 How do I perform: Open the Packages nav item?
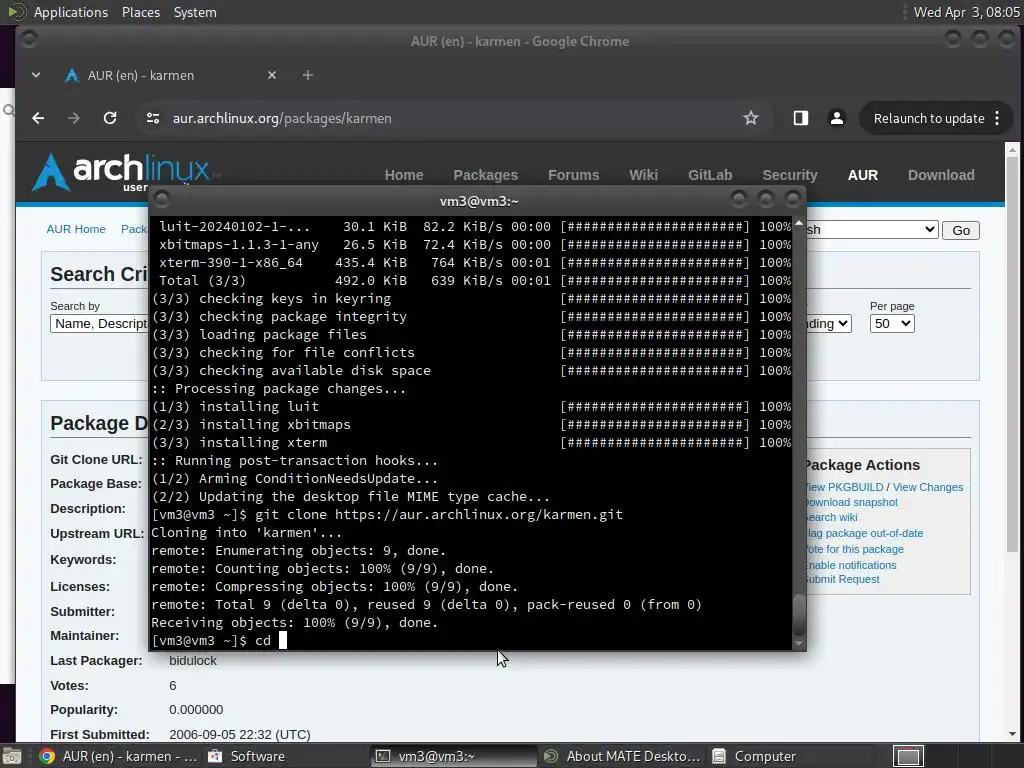(x=485, y=175)
